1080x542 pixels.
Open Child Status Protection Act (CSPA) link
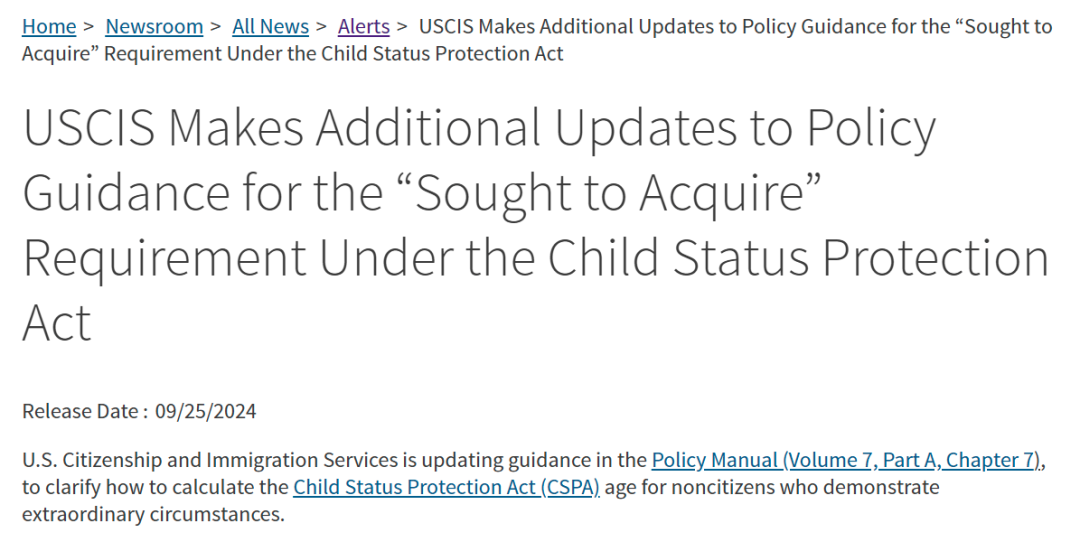[446, 487]
